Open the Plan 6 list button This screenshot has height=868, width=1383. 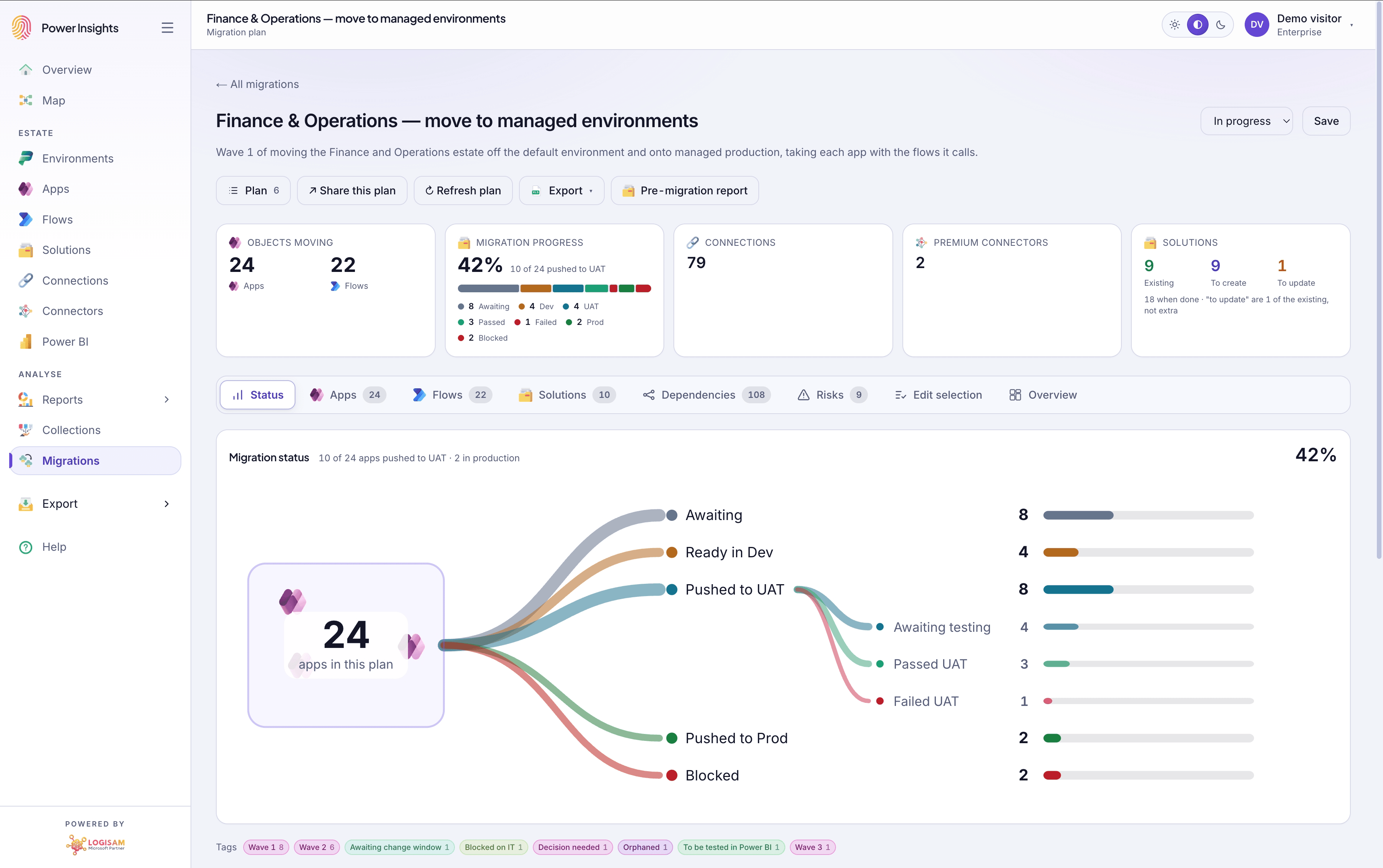pos(253,190)
